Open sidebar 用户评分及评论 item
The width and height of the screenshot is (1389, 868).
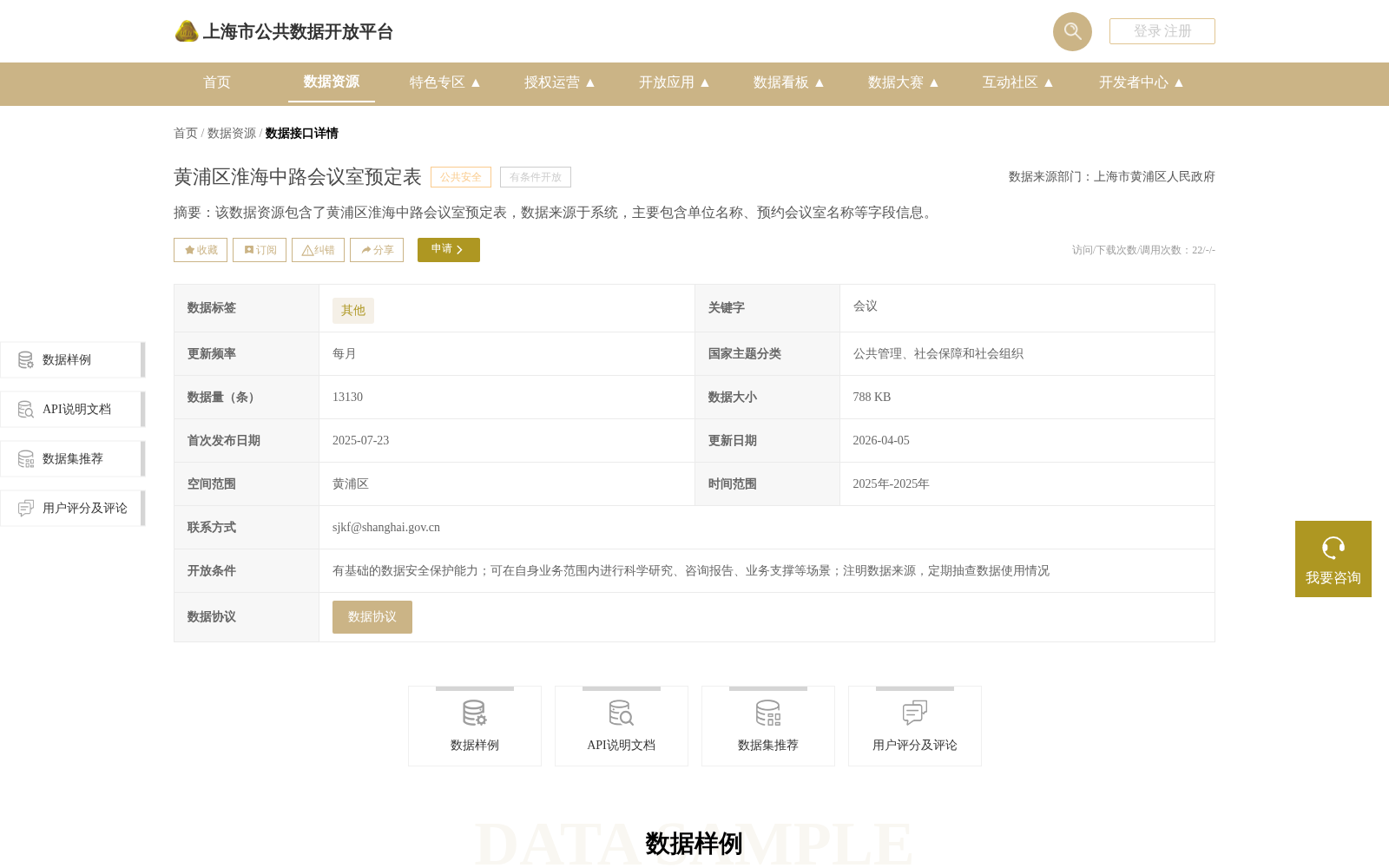click(x=73, y=509)
